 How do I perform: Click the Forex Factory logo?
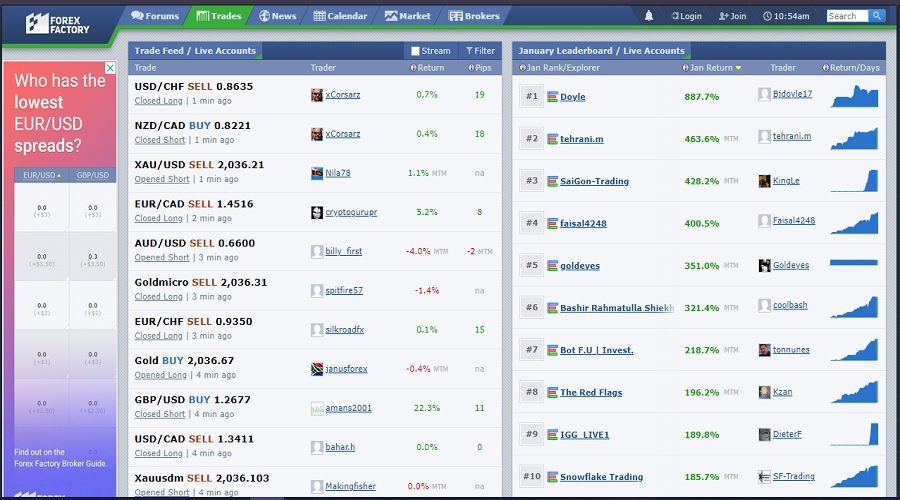coord(57,24)
